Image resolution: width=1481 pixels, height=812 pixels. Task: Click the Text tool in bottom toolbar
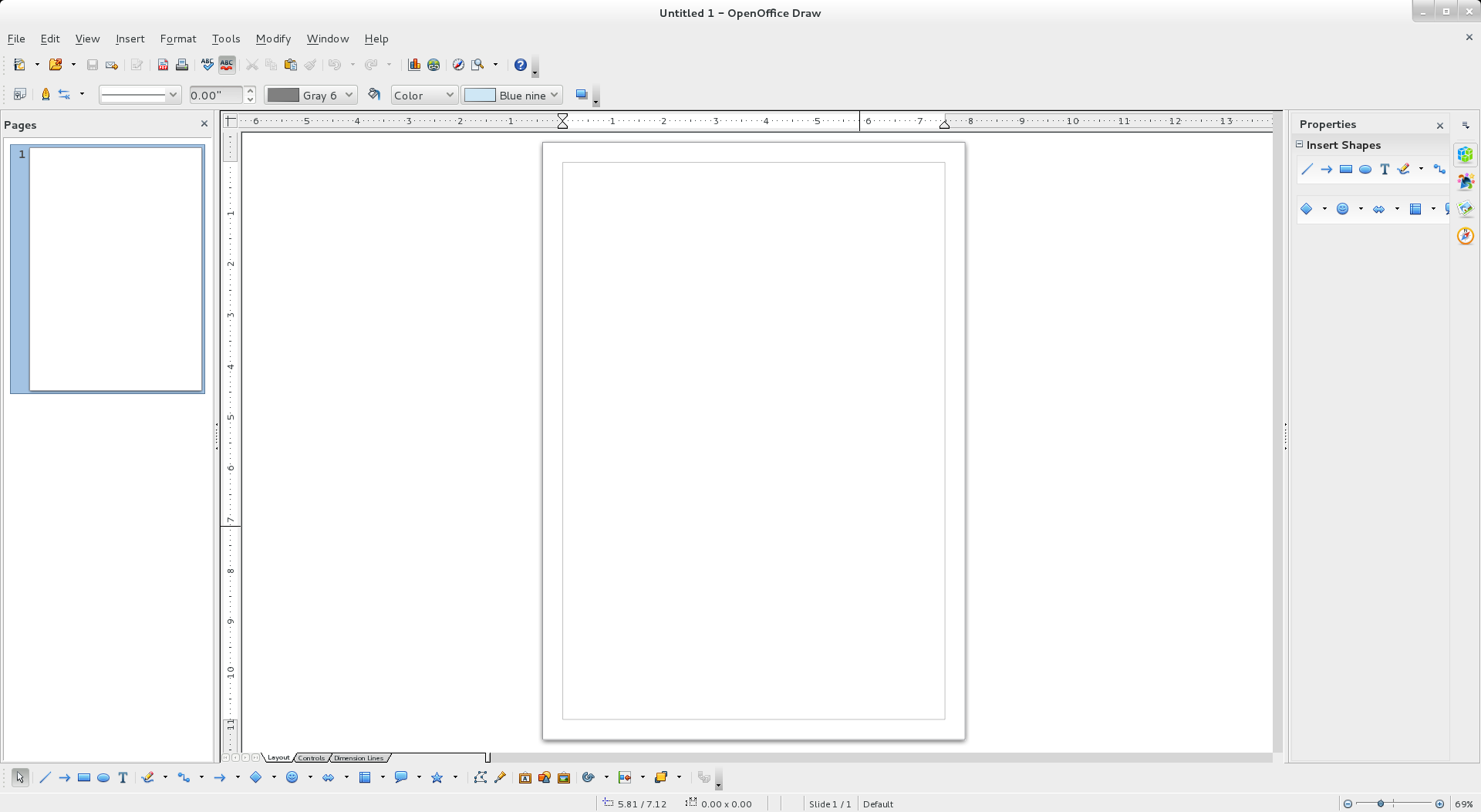coord(123,777)
